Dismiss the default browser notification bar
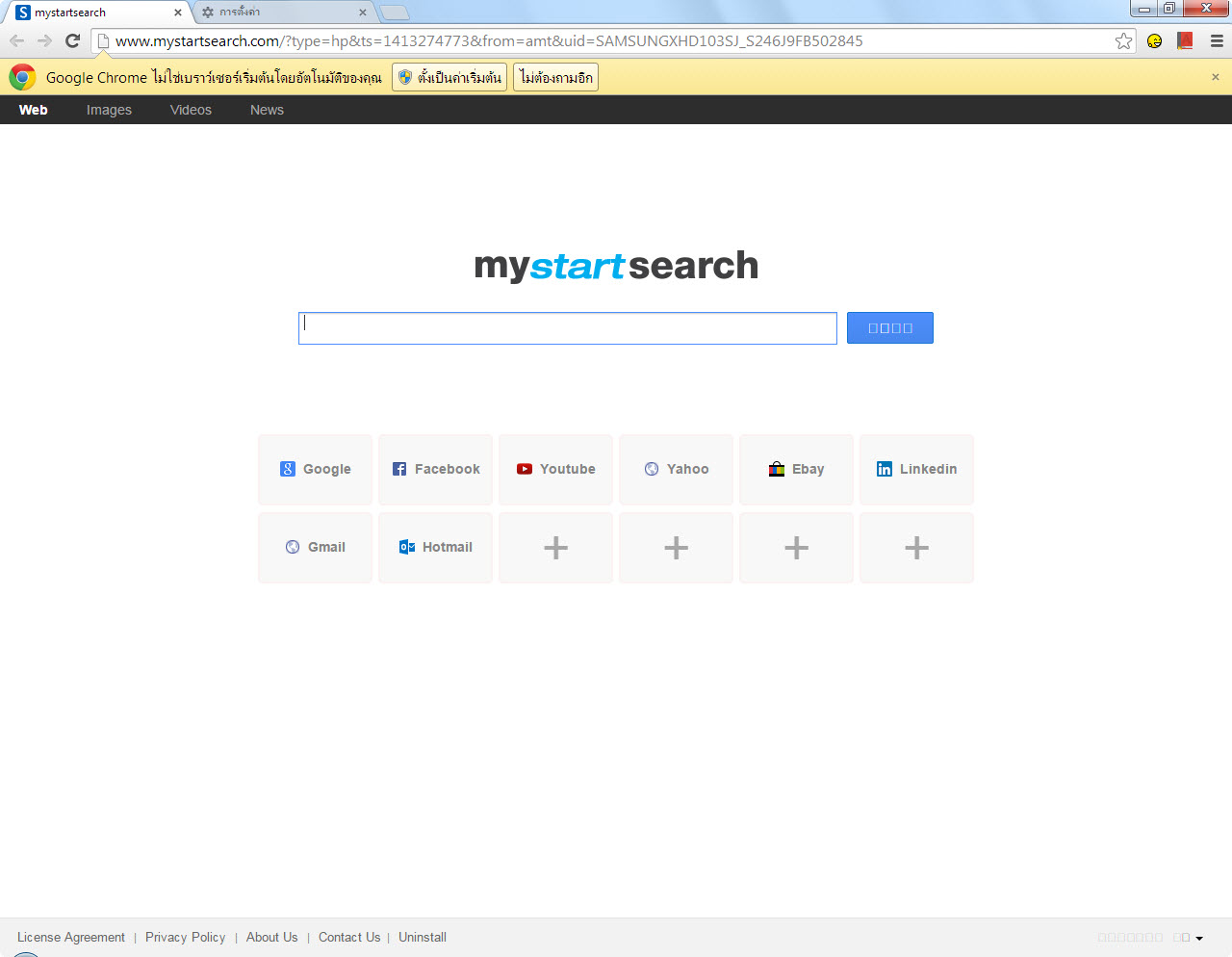 (1216, 77)
